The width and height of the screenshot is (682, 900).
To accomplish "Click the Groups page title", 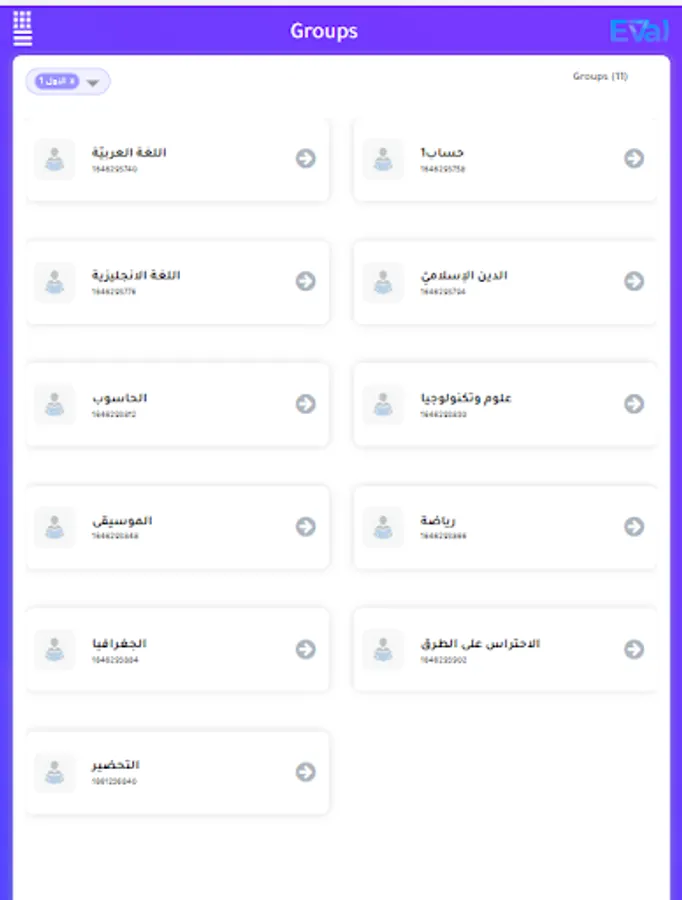I will tap(324, 31).
